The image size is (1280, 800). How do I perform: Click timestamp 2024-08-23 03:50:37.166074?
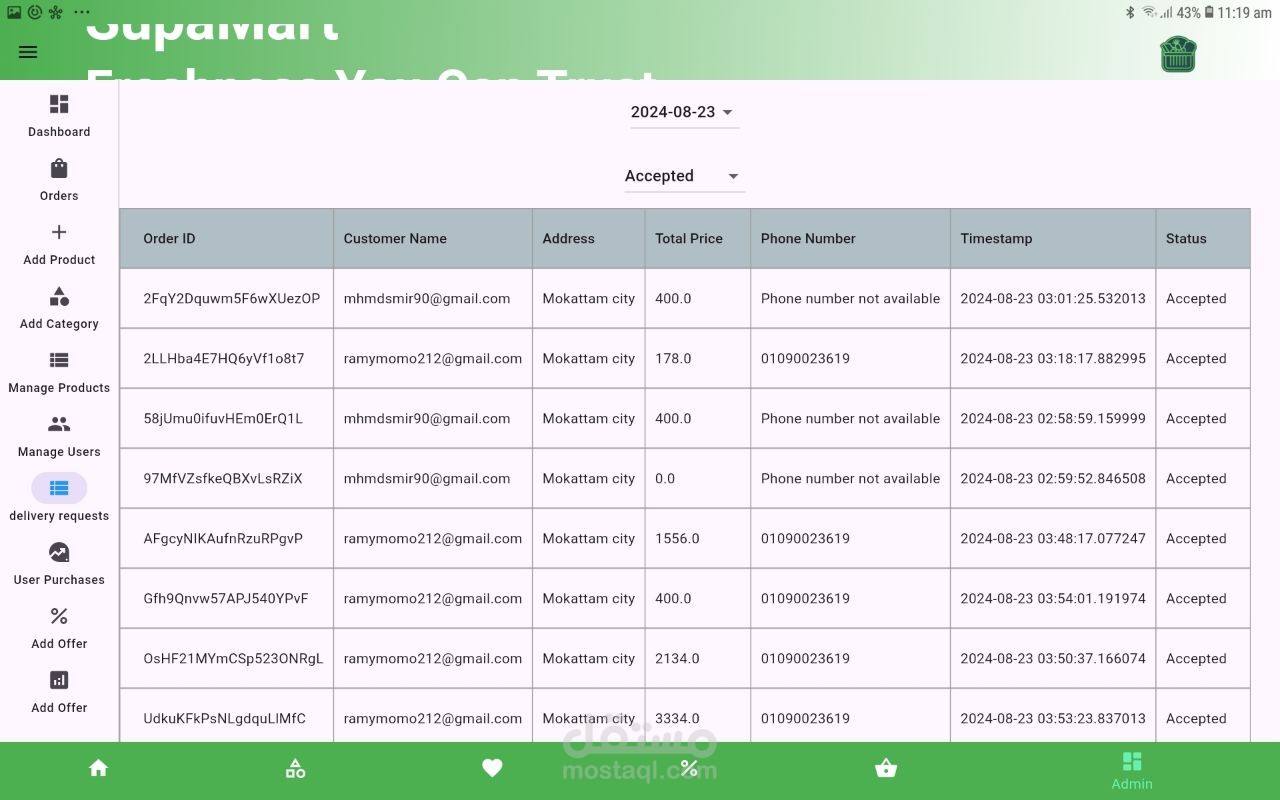click(1053, 658)
